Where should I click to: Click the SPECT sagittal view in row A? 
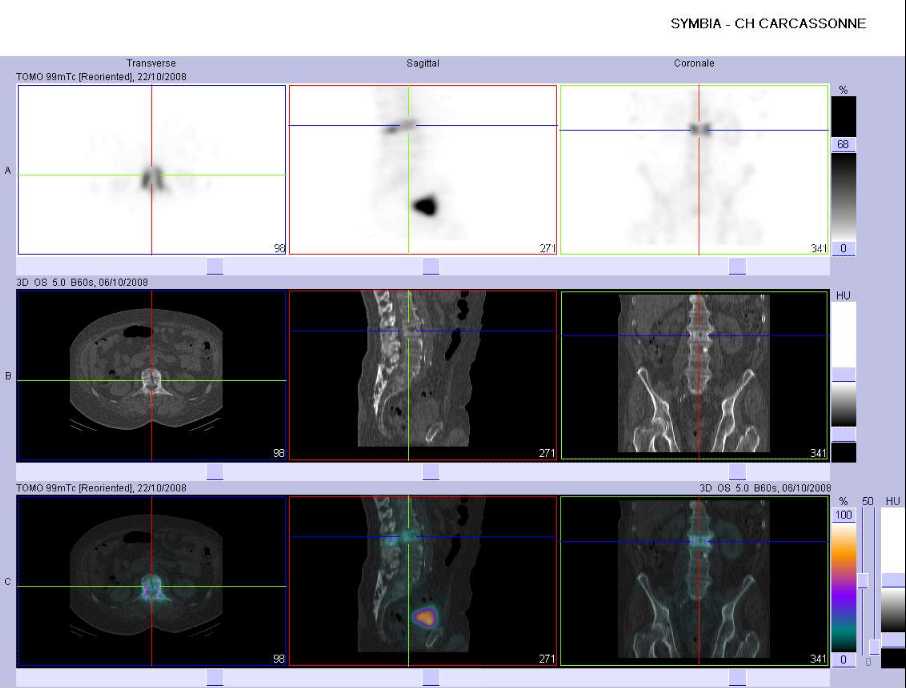click(423, 170)
